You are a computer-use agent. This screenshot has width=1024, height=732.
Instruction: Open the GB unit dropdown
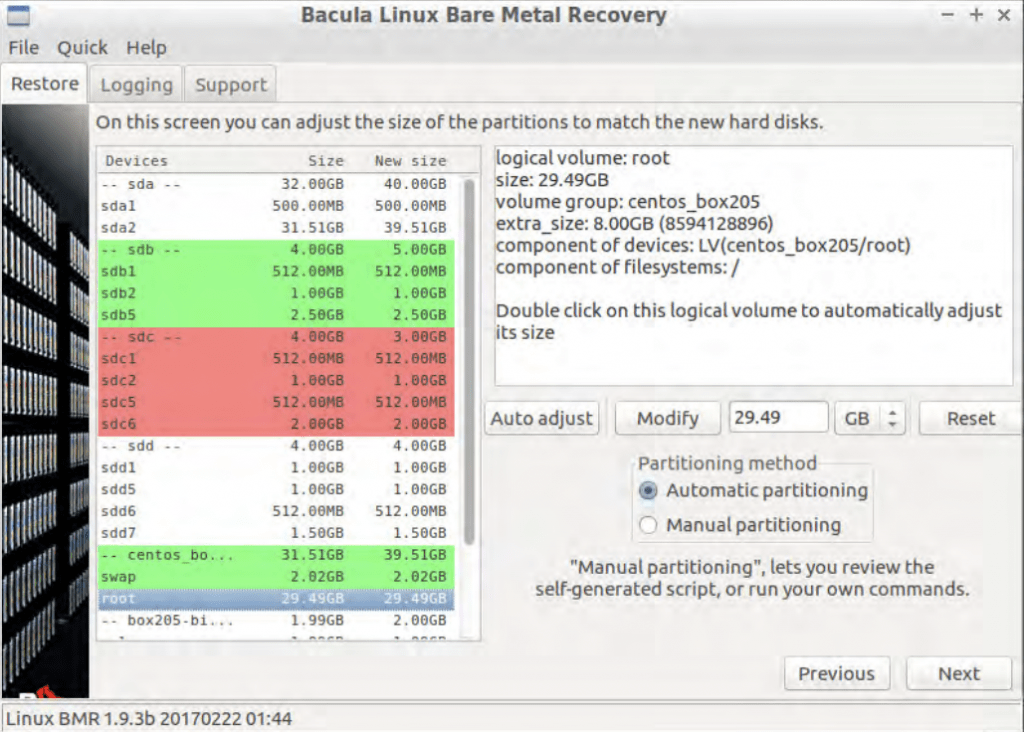click(869, 419)
